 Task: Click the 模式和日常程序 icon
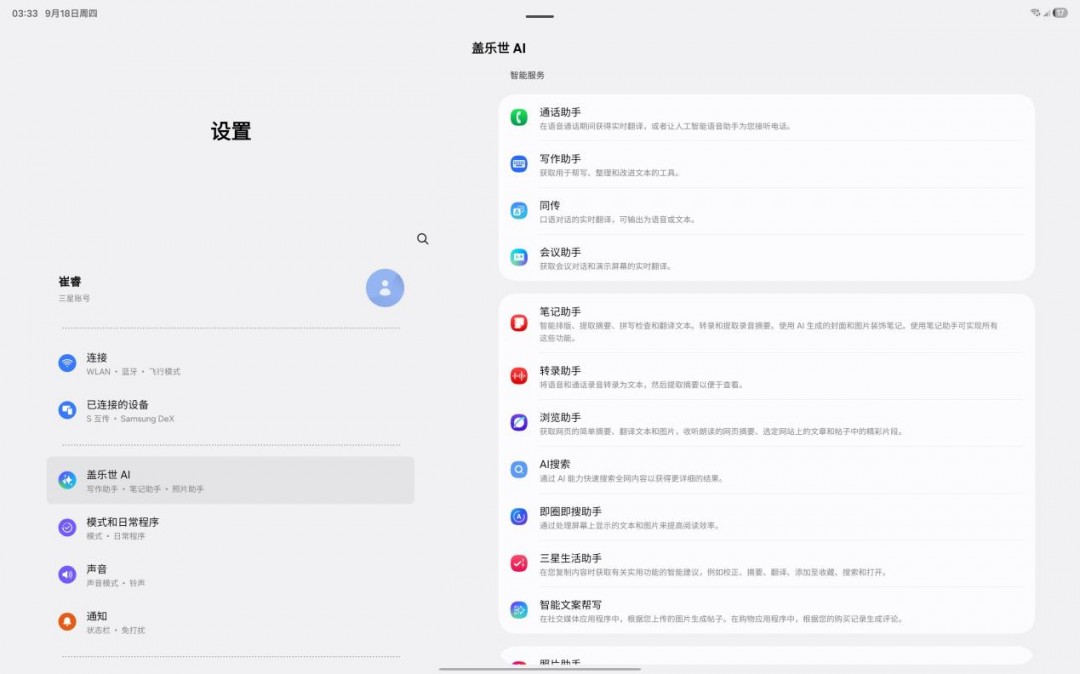(67, 527)
